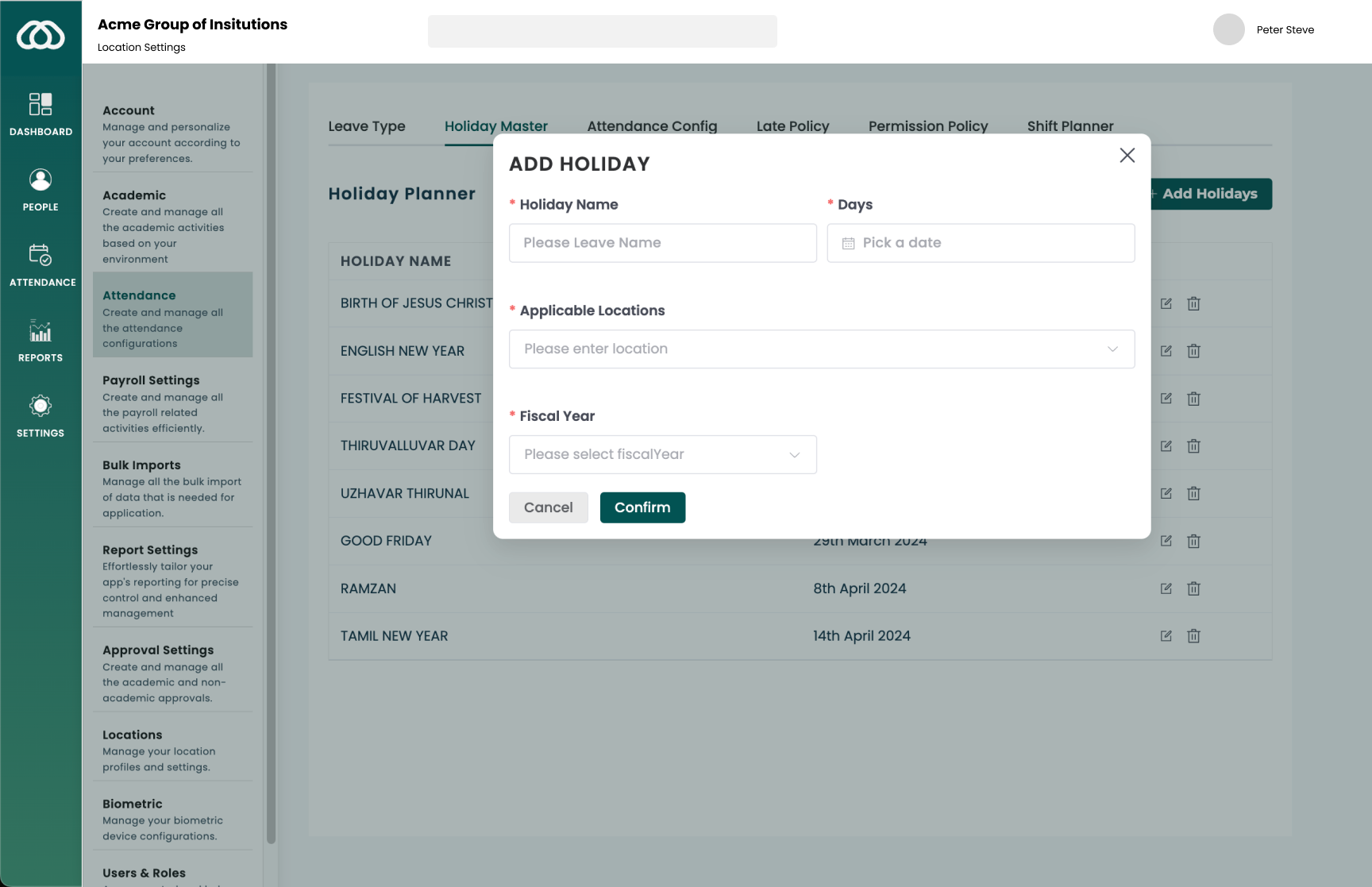Open the Dashboard icon in sidebar

[x=40, y=105]
